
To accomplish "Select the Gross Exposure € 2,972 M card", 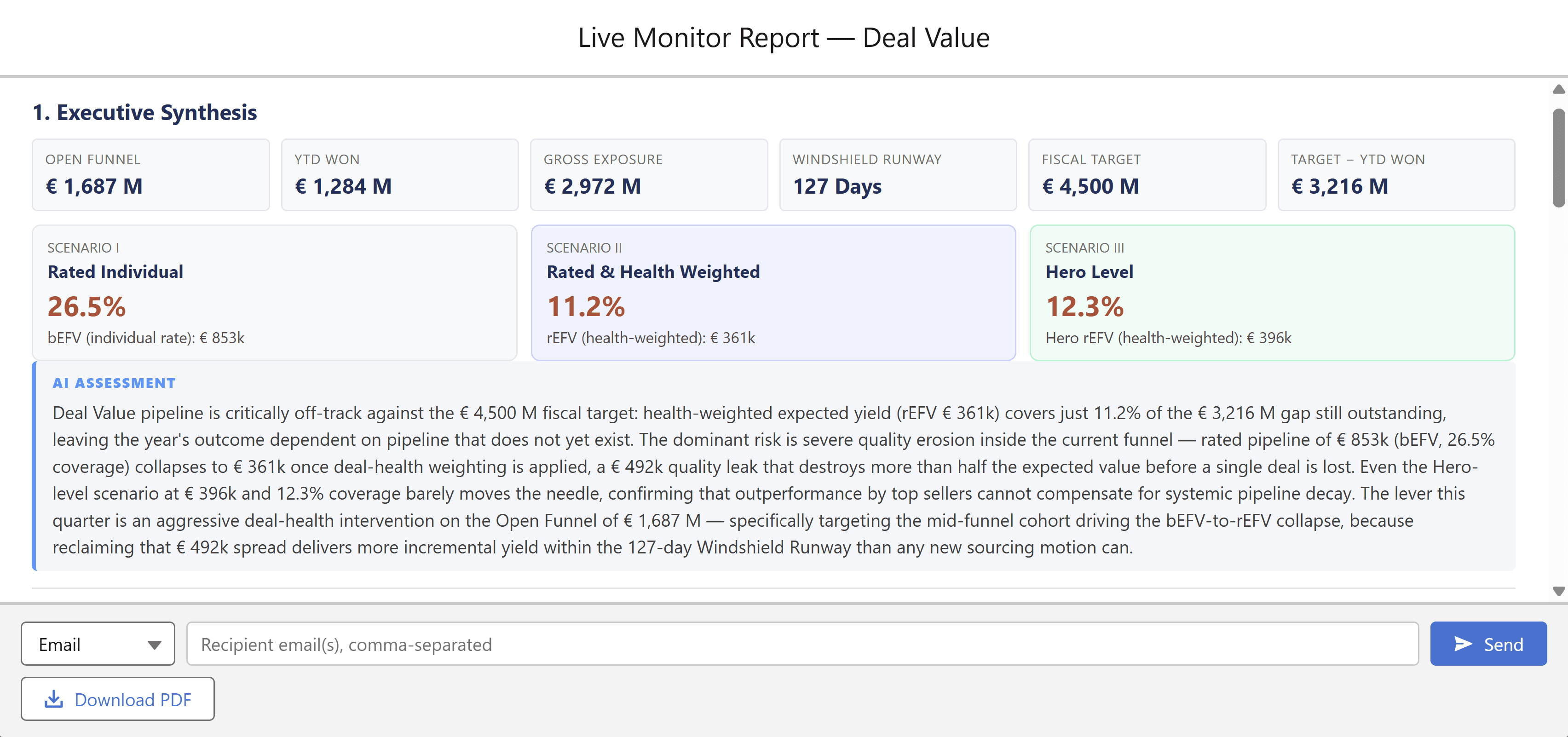I will click(649, 175).
